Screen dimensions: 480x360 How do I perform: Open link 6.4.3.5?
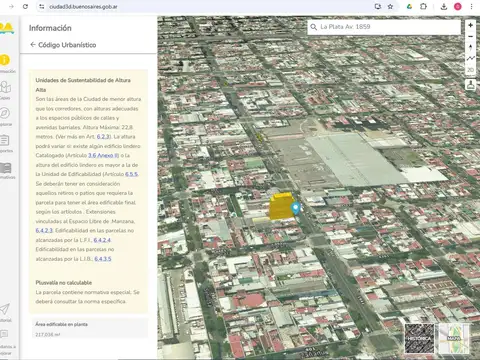pyautogui.click(x=103, y=259)
